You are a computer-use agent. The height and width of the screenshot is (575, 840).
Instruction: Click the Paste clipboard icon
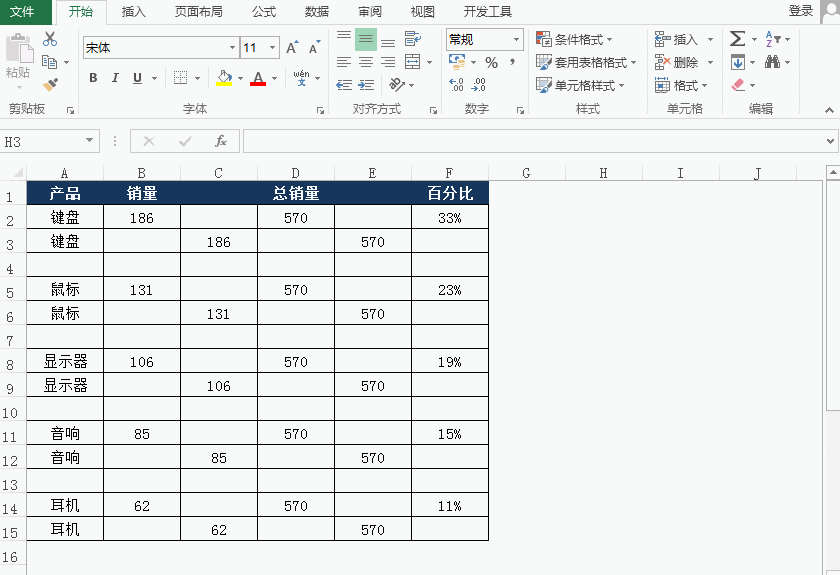[19, 49]
